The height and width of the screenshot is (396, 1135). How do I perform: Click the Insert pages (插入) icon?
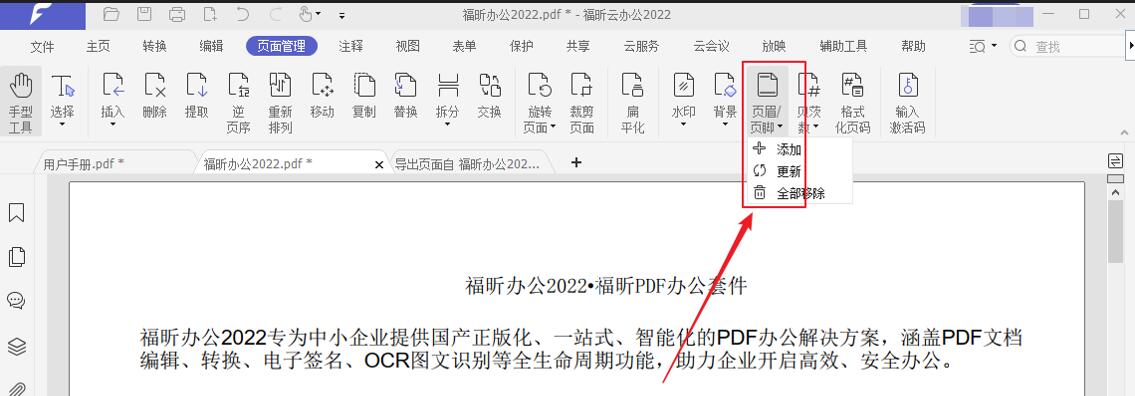113,86
